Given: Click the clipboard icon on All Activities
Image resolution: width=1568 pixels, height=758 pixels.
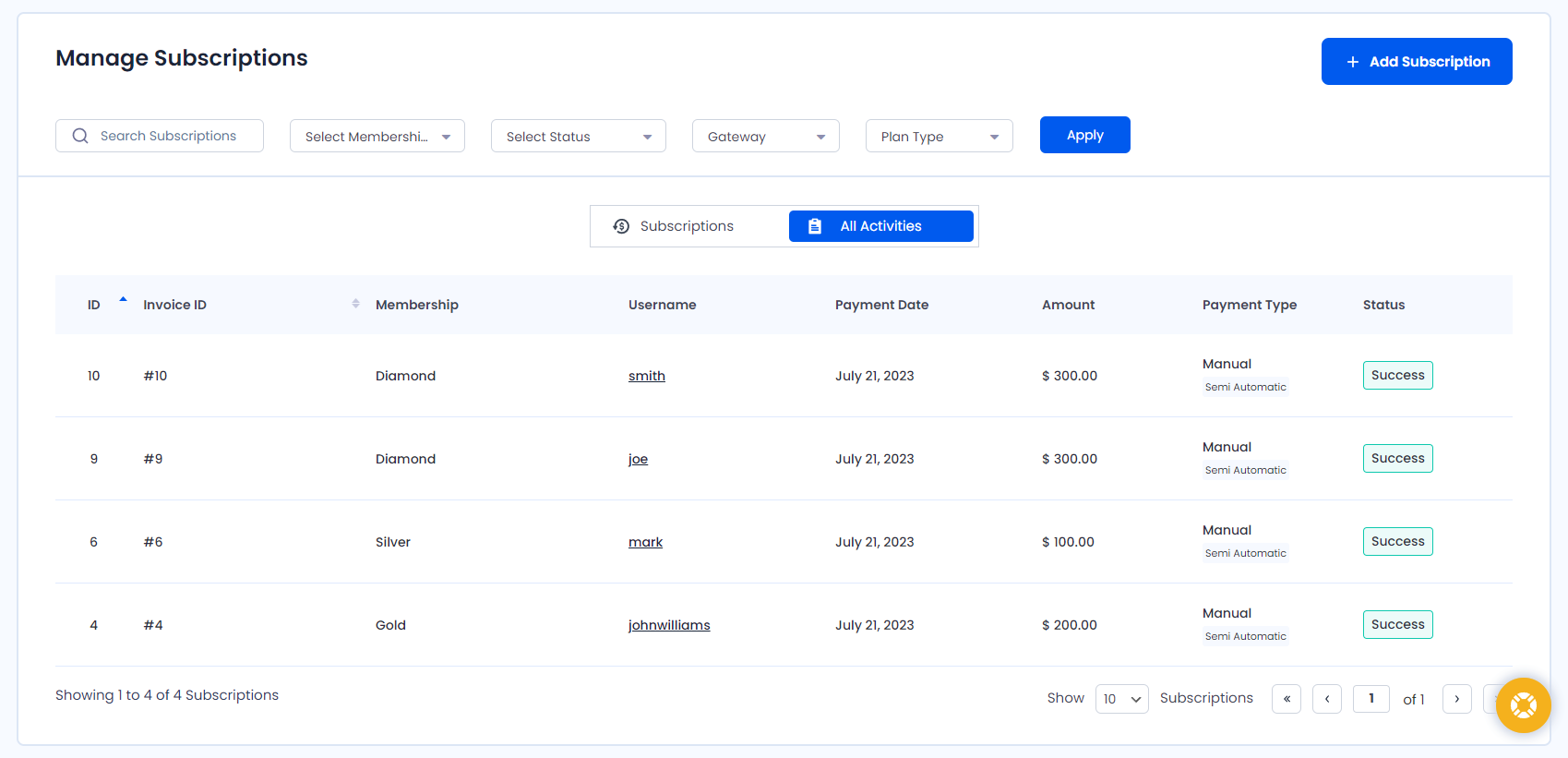Looking at the screenshot, I should point(814,226).
